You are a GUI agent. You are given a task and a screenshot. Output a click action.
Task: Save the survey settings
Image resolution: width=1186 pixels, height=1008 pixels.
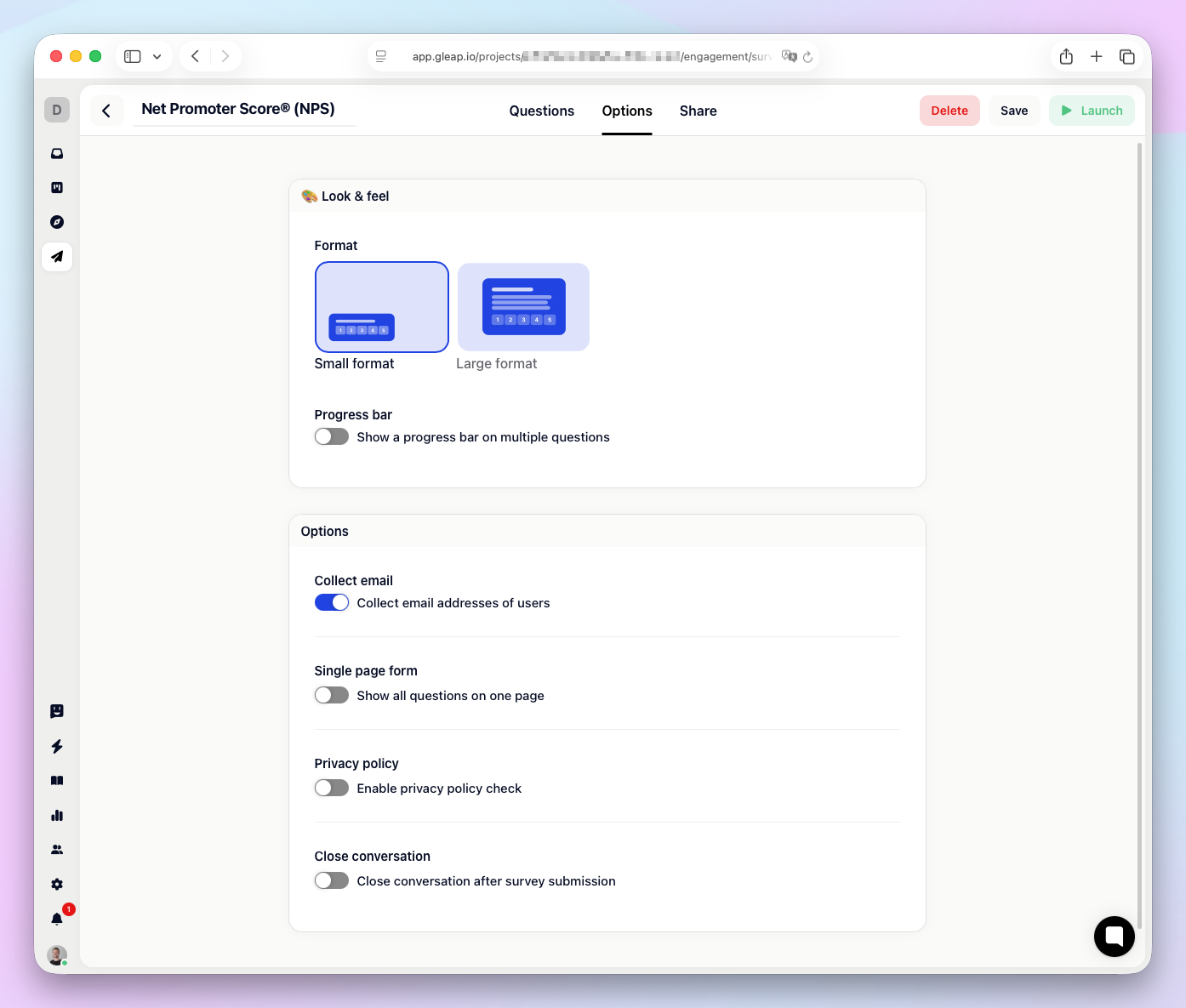pos(1014,111)
